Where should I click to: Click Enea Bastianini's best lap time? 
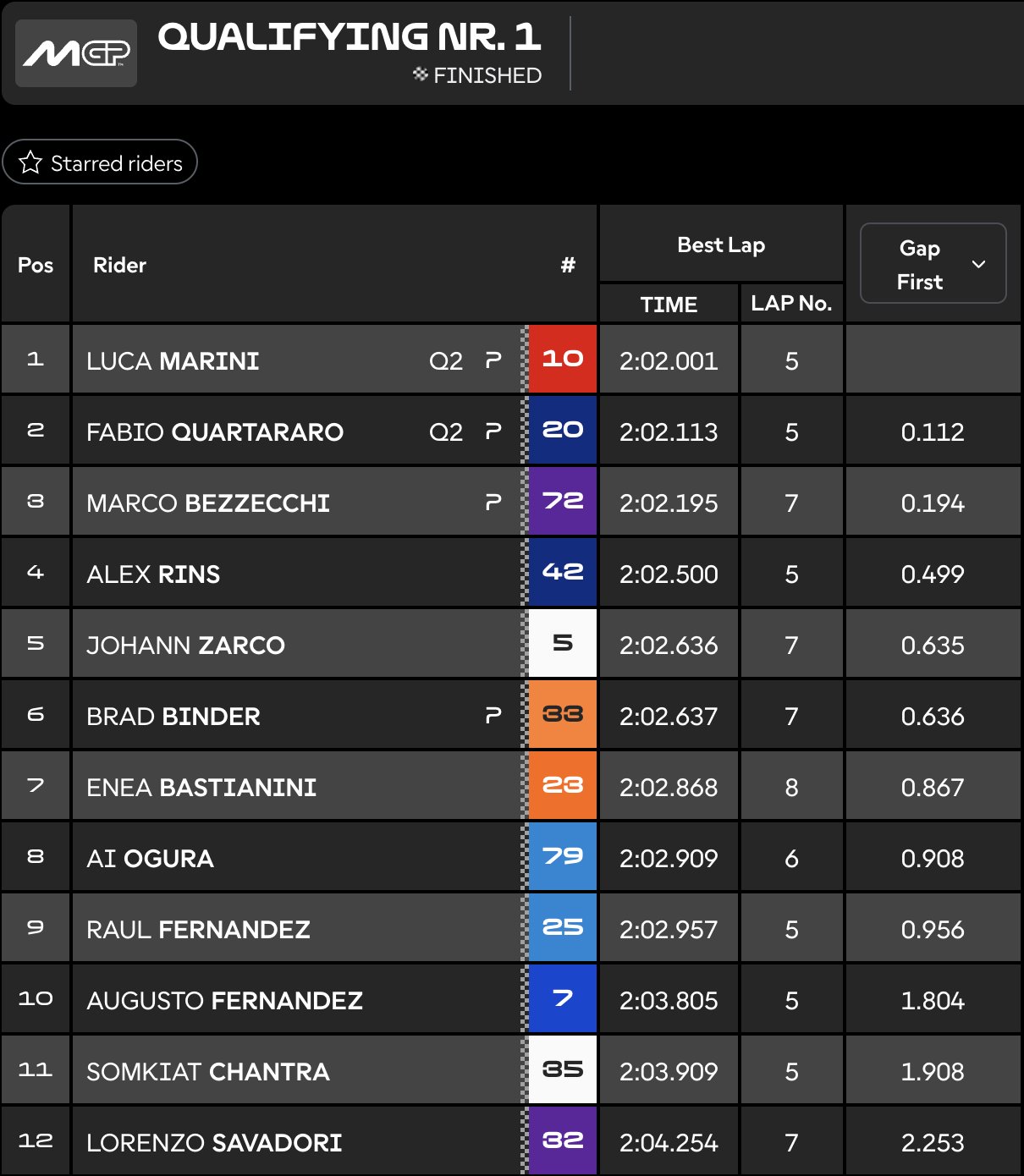tap(669, 788)
